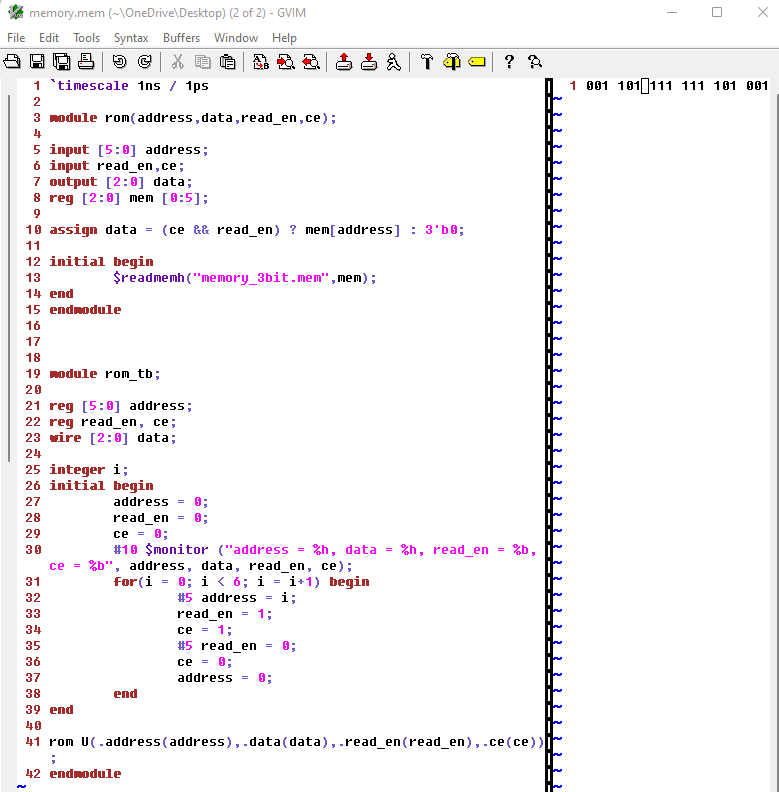Image resolution: width=779 pixels, height=792 pixels.
Task: Open the Buffers menu
Action: click(x=181, y=38)
